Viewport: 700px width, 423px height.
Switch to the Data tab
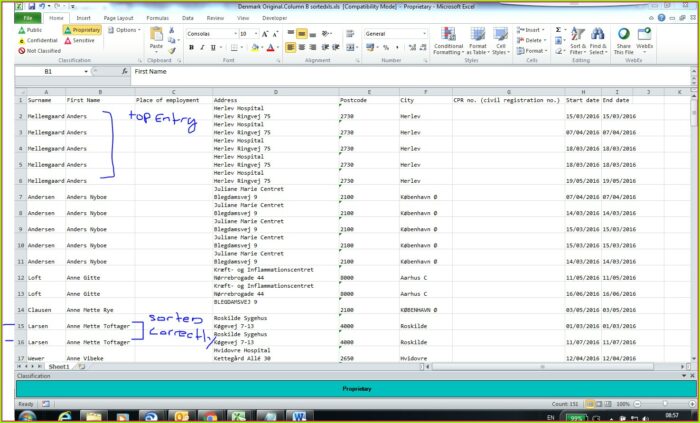[188, 18]
